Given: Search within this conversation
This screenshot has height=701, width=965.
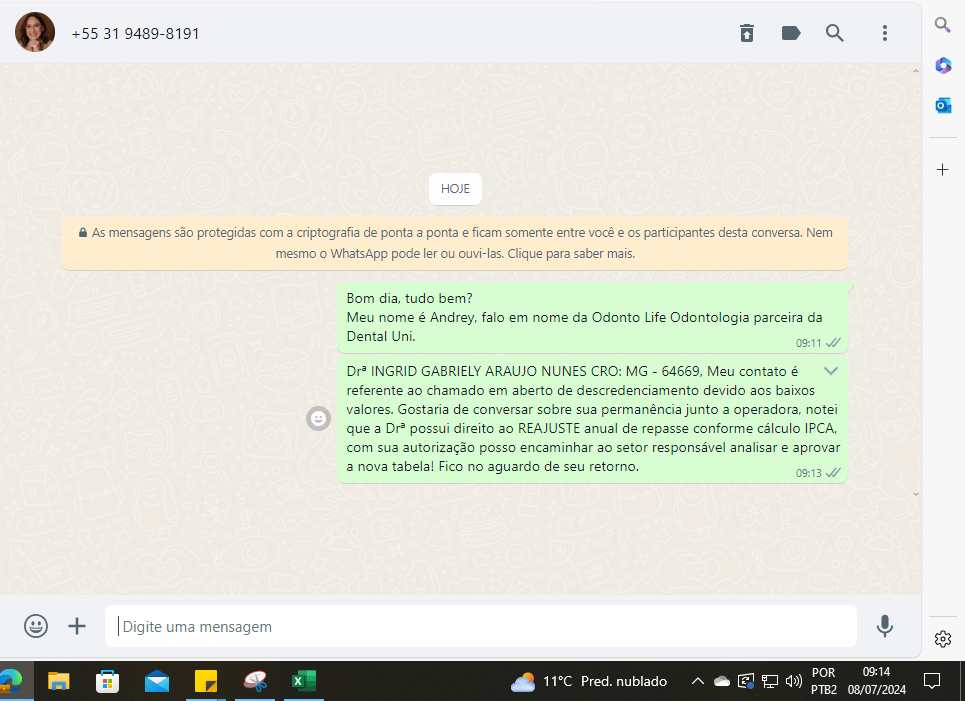Looking at the screenshot, I should (835, 33).
